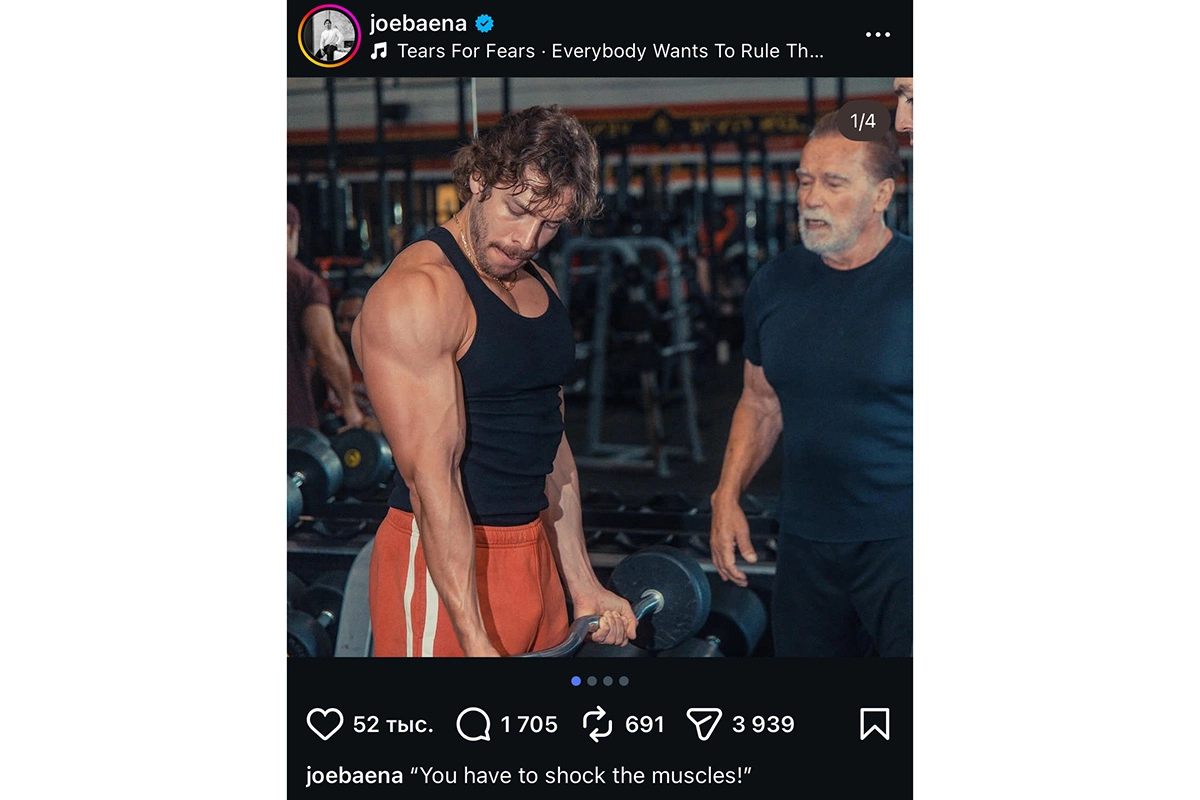The image size is (1200, 800).
Task: Like the post with the heart icon
Action: click(324, 724)
